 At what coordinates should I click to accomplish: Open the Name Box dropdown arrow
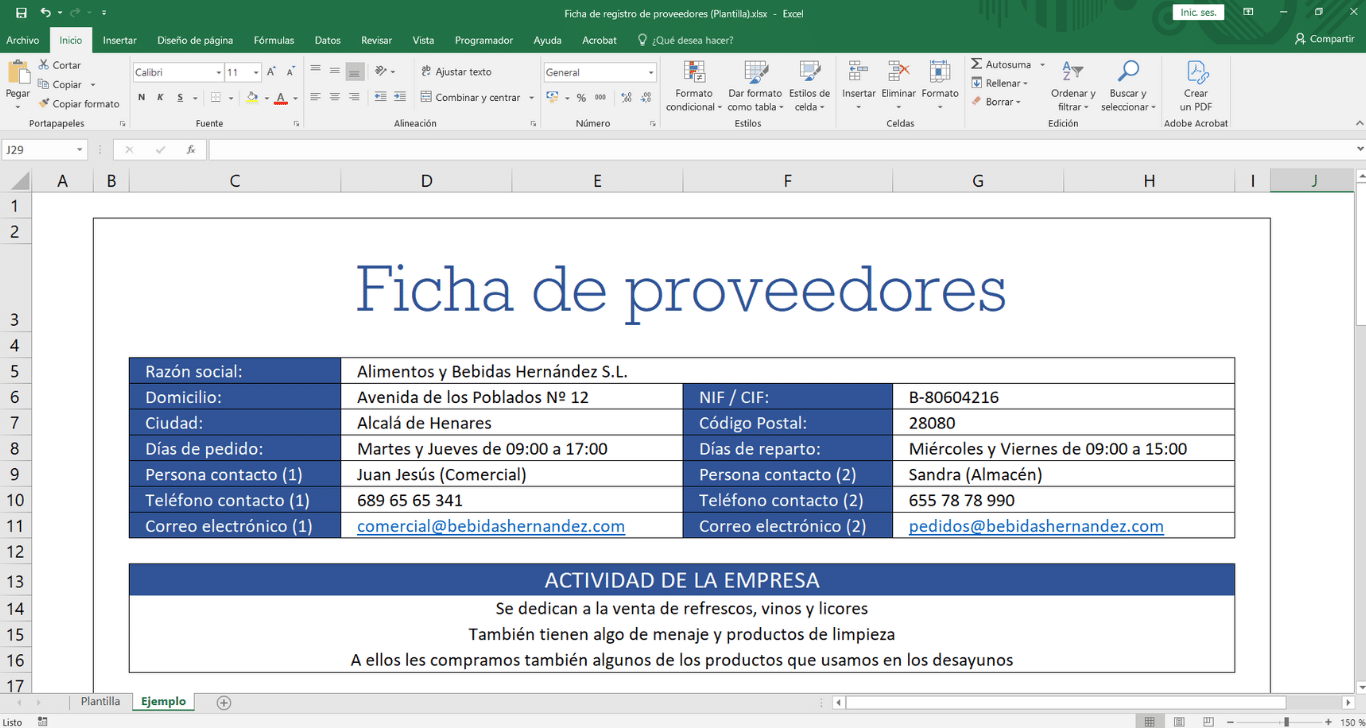(80, 150)
